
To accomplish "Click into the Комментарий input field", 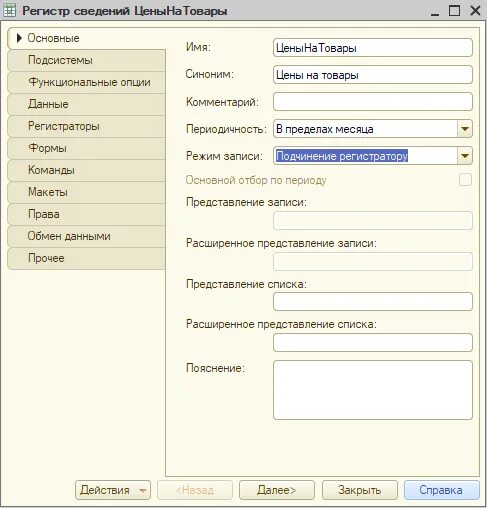I will (x=373, y=102).
